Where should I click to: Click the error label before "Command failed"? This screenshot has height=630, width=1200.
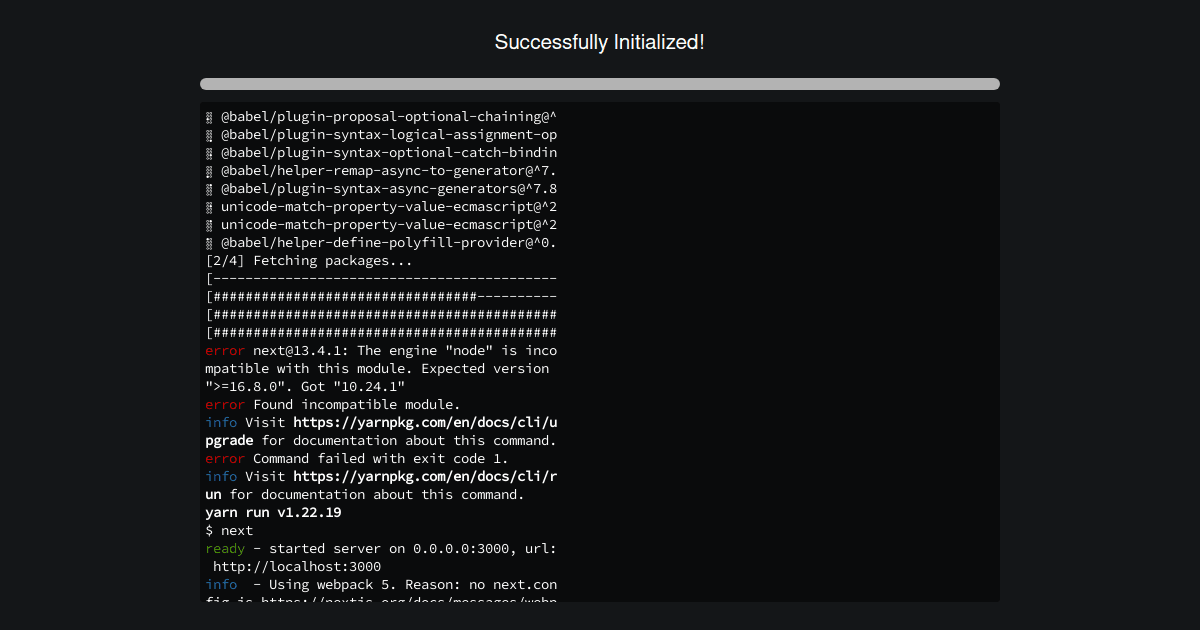[x=224, y=458]
